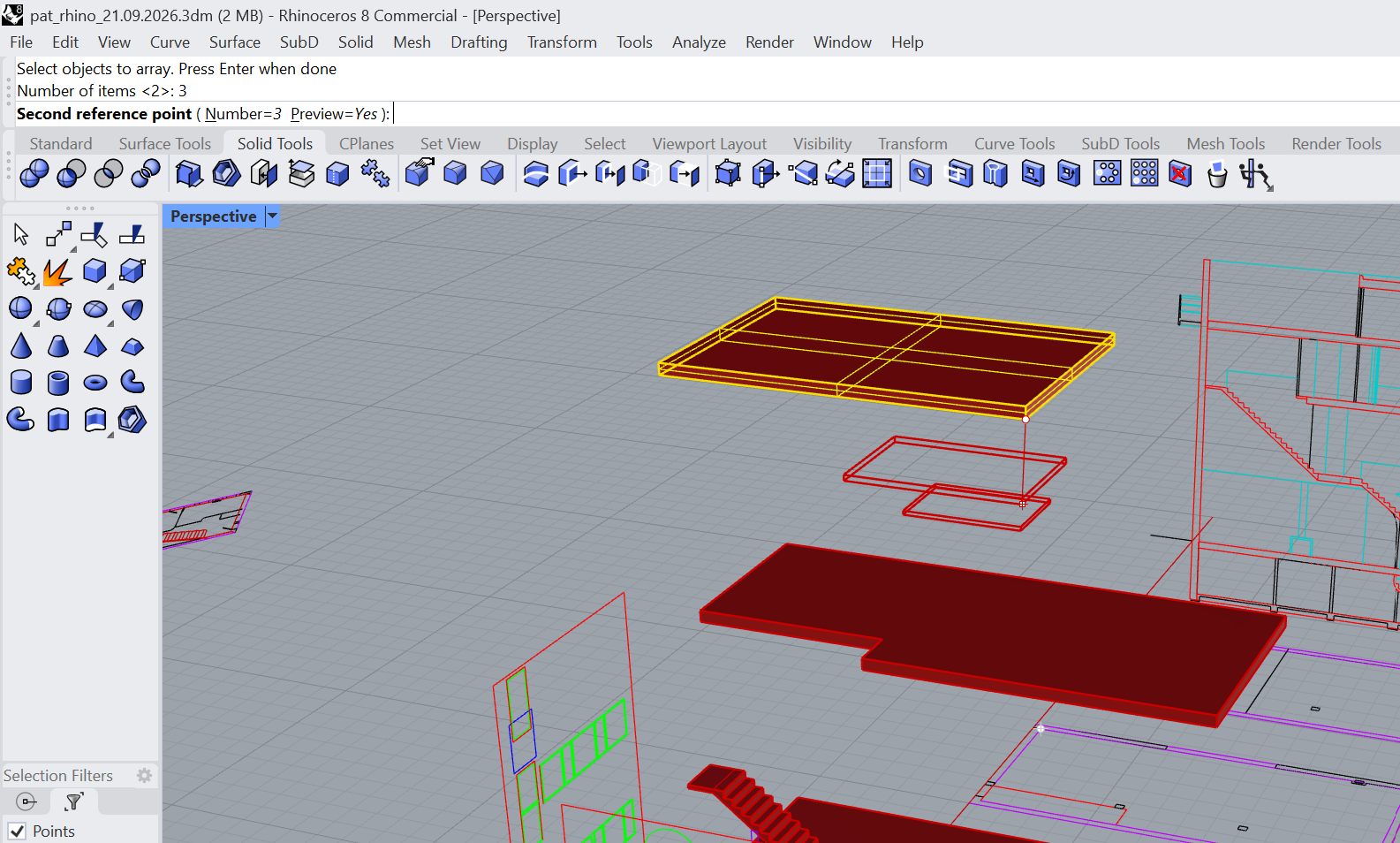
Task: Toggle the Points selection filter checkbox
Action: pos(17,832)
